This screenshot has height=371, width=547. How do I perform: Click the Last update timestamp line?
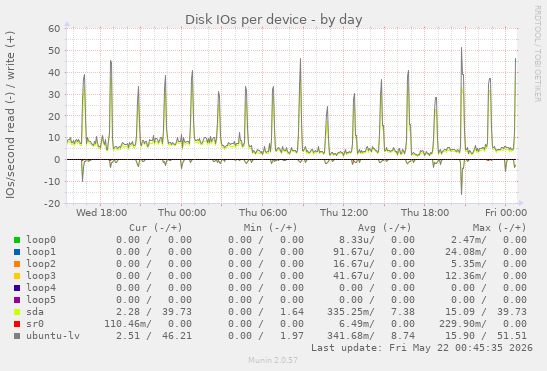tap(422, 348)
